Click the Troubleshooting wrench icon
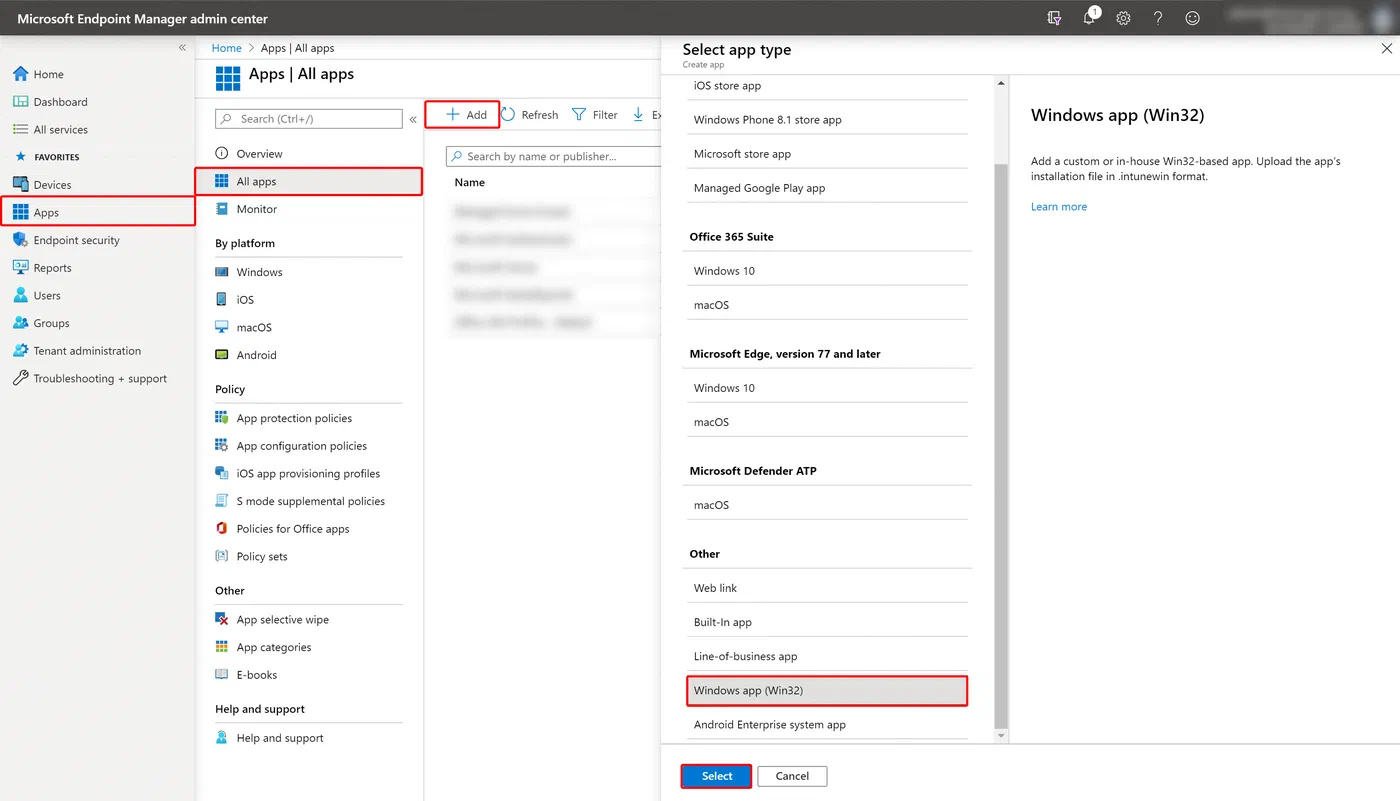Viewport: 1400px width, 801px height. point(20,378)
